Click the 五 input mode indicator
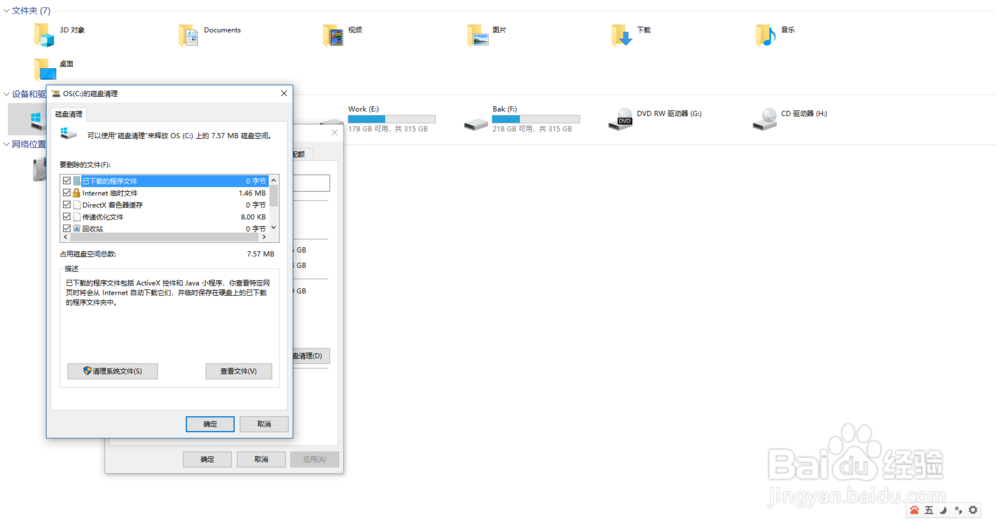 coord(929,510)
